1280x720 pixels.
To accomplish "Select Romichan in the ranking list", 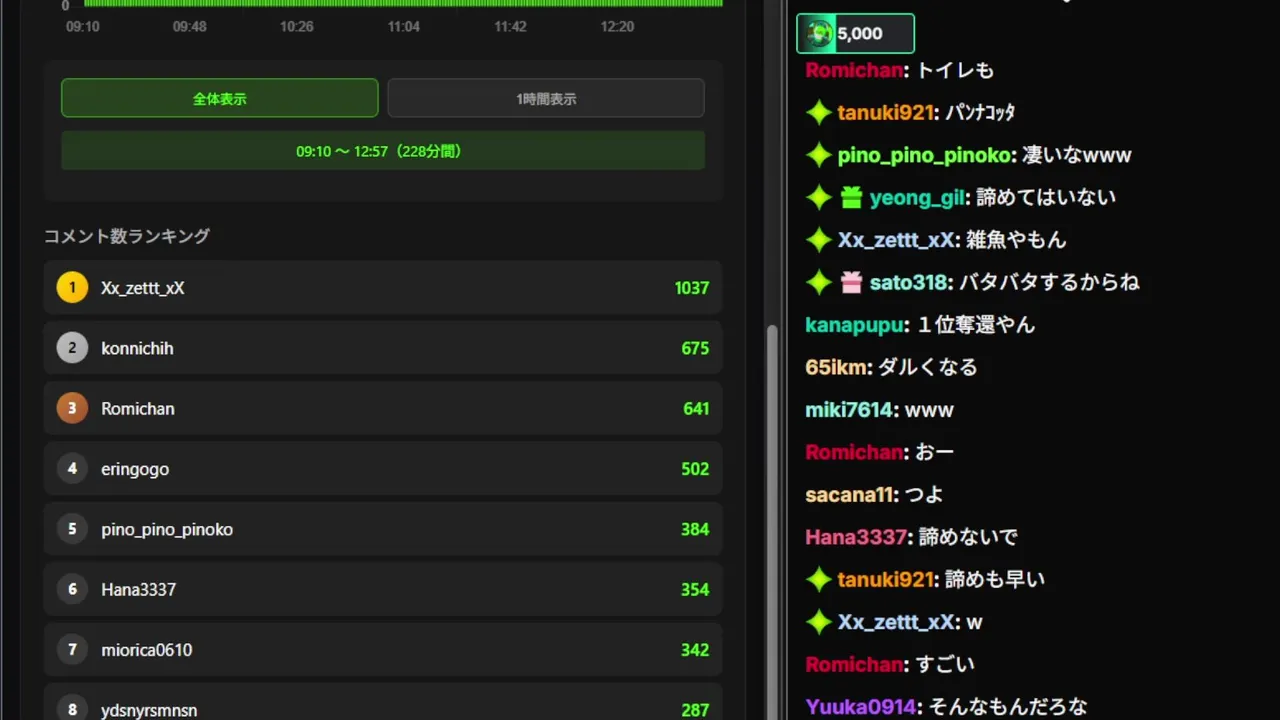I will (x=138, y=409).
